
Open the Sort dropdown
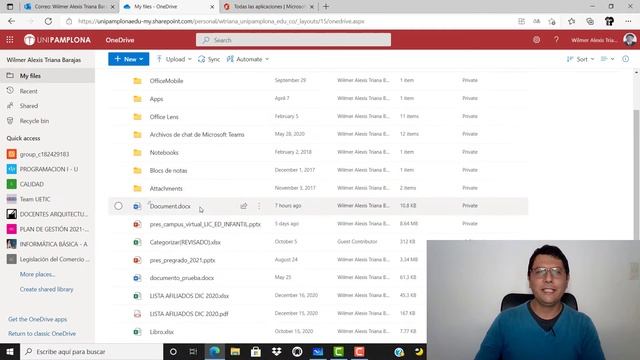click(580, 59)
